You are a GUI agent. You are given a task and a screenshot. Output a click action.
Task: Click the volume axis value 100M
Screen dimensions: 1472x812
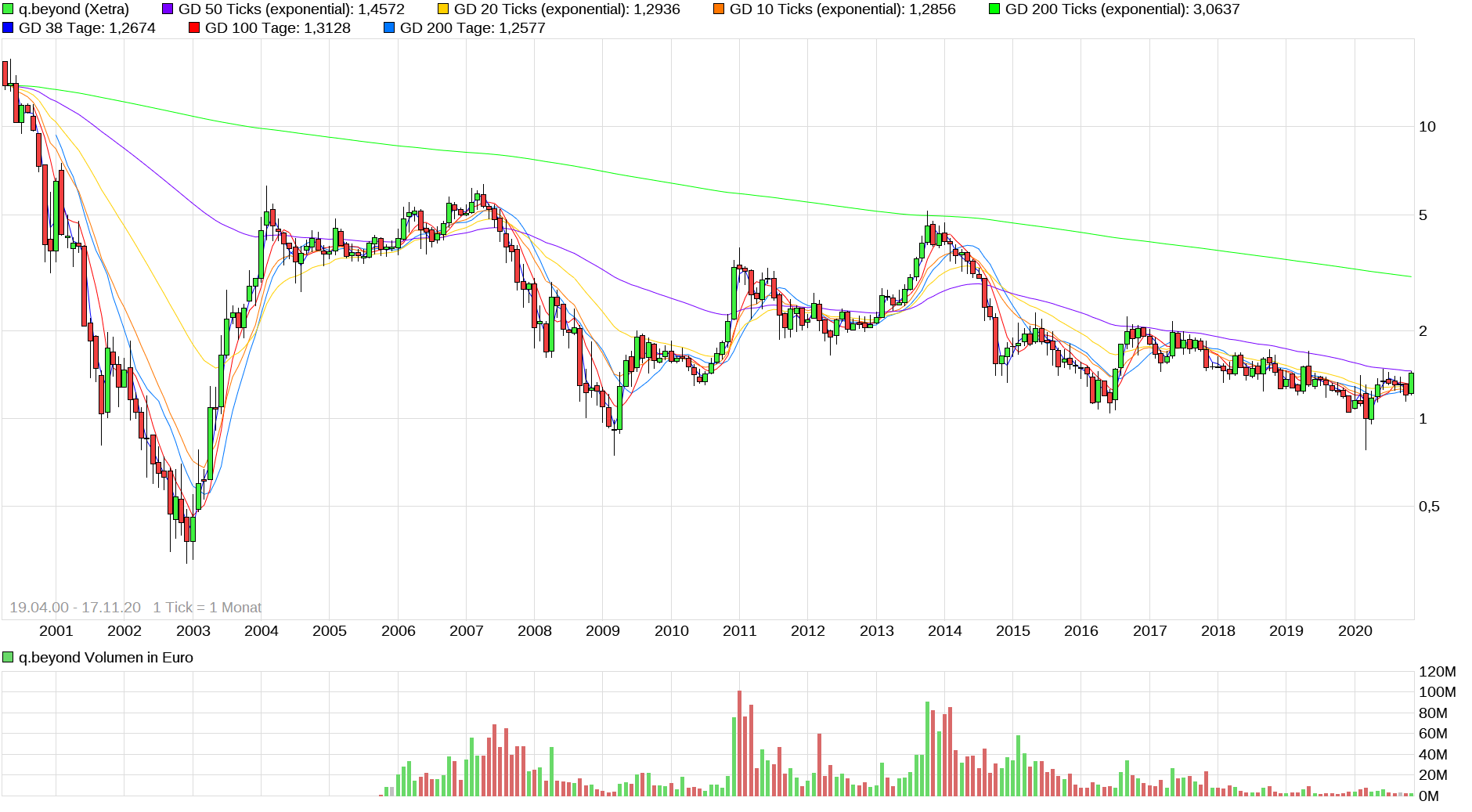click(x=1438, y=692)
